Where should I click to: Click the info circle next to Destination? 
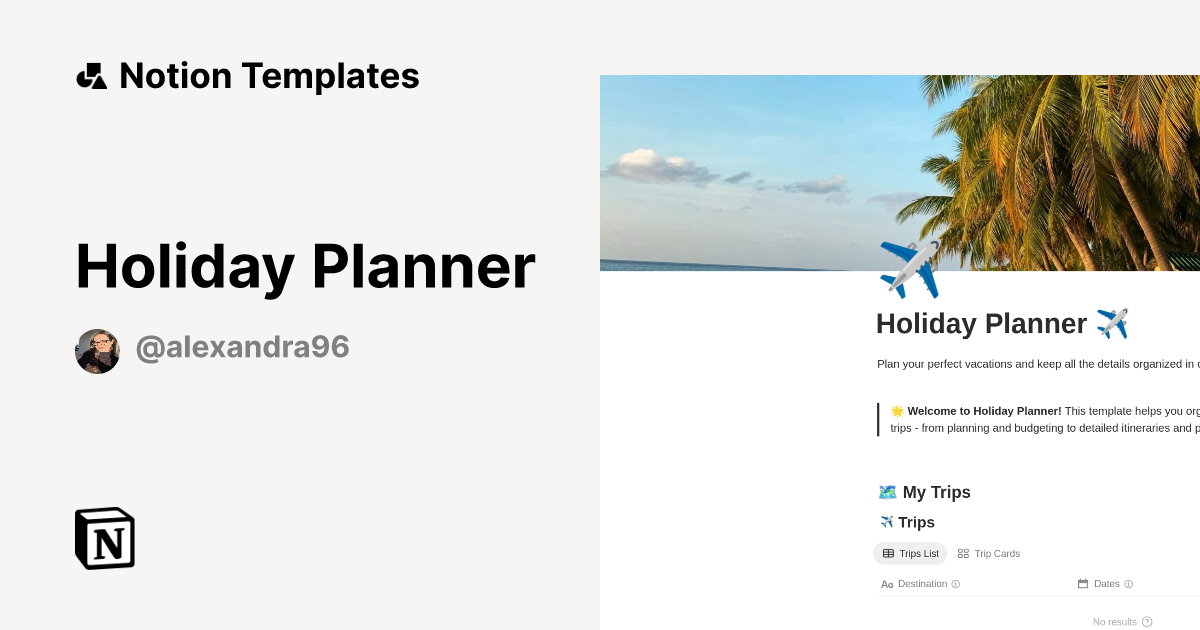coord(955,584)
